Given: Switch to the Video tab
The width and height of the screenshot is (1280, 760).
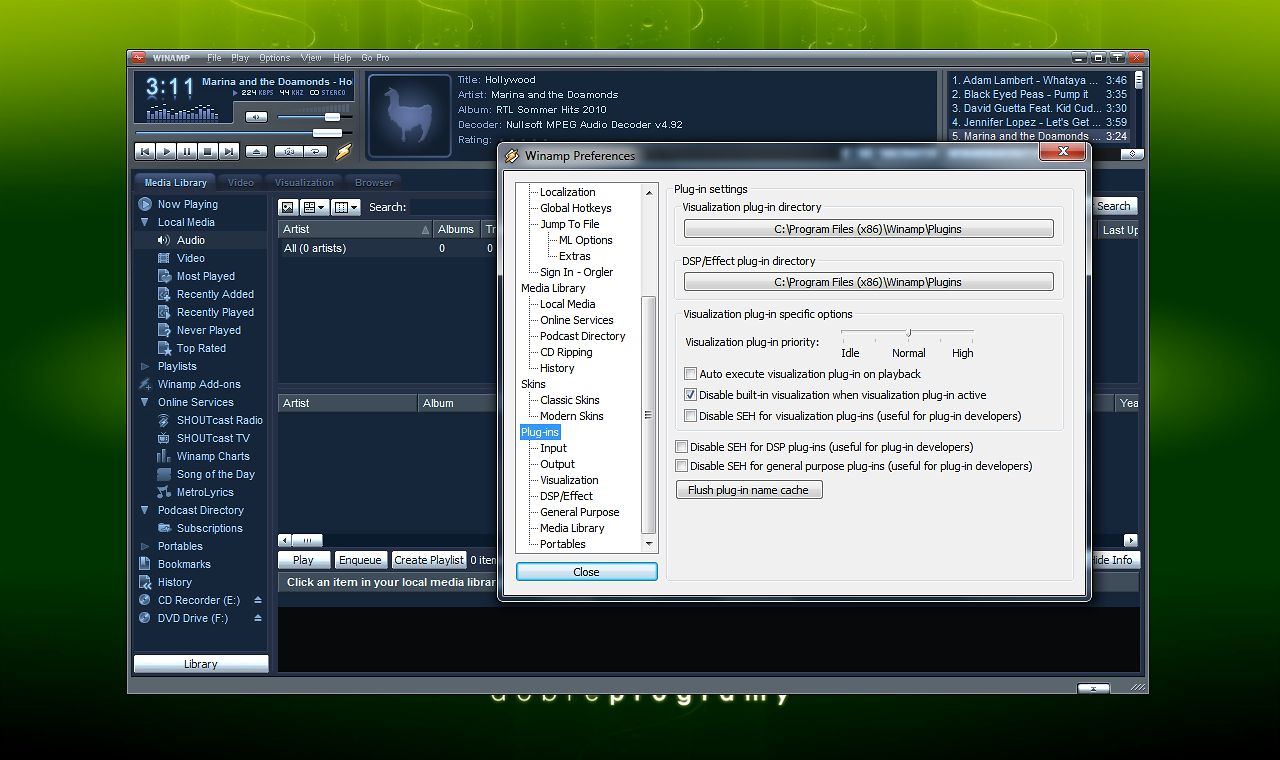Looking at the screenshot, I should click(x=241, y=182).
